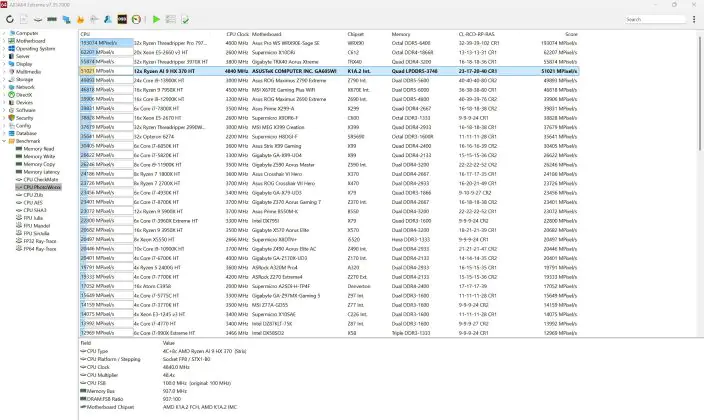Click the results list toolbar icon
This screenshot has height=420, width=704.
(x=171, y=19)
